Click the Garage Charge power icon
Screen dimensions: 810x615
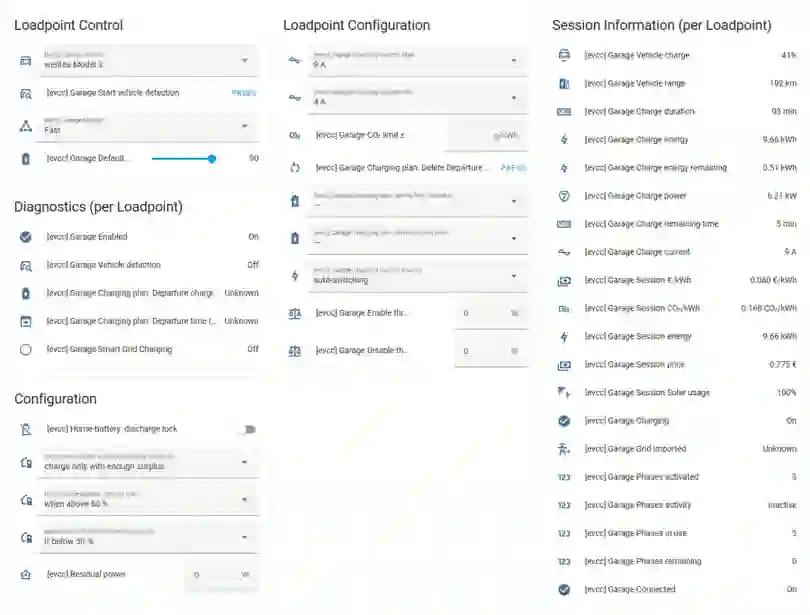[564, 196]
